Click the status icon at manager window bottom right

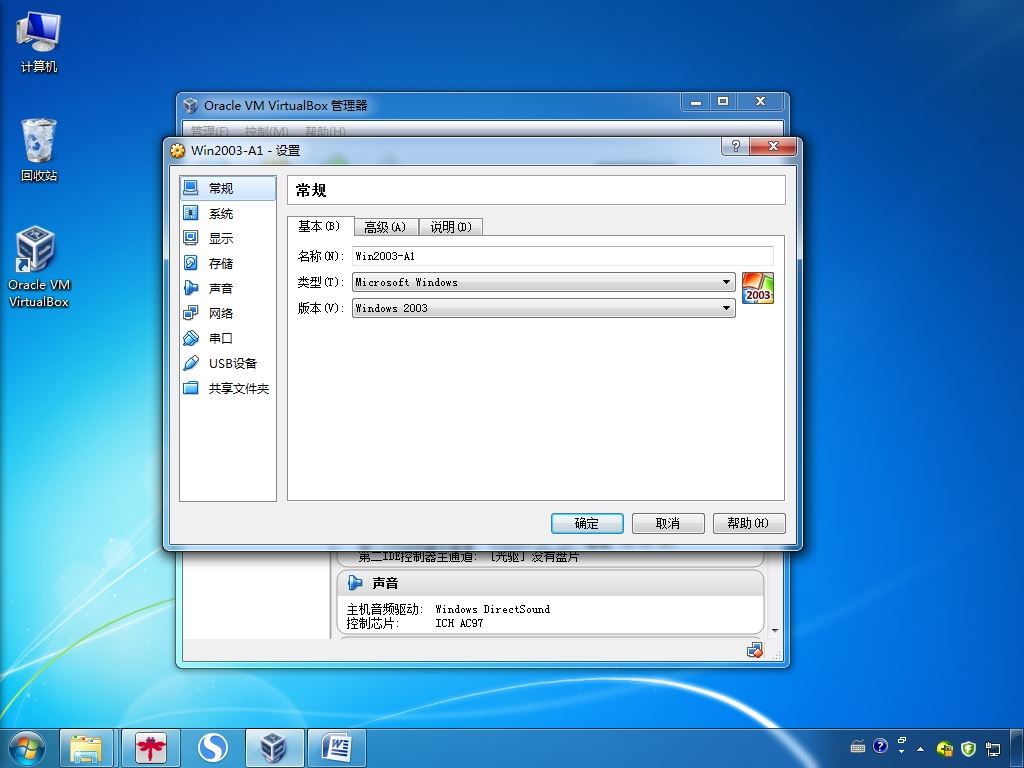coord(754,650)
